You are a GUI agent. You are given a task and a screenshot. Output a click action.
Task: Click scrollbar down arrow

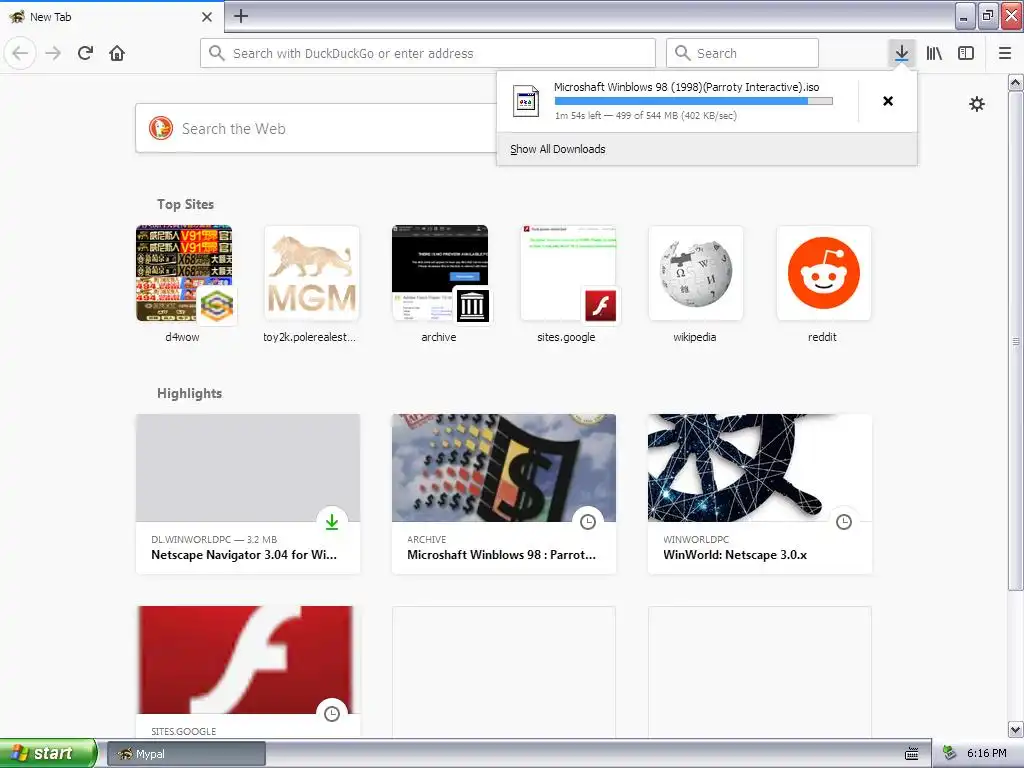point(1016,729)
